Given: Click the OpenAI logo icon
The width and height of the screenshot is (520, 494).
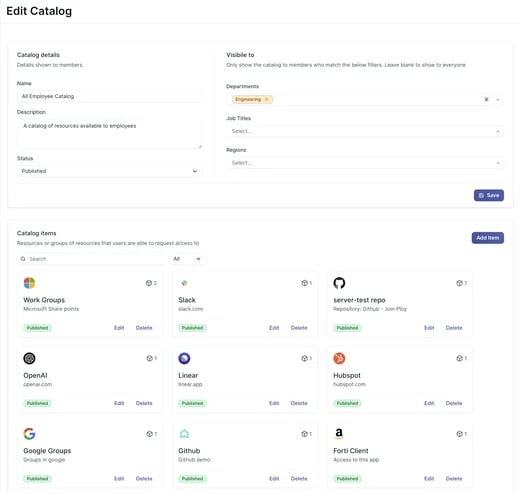Looking at the screenshot, I should tap(29, 358).
